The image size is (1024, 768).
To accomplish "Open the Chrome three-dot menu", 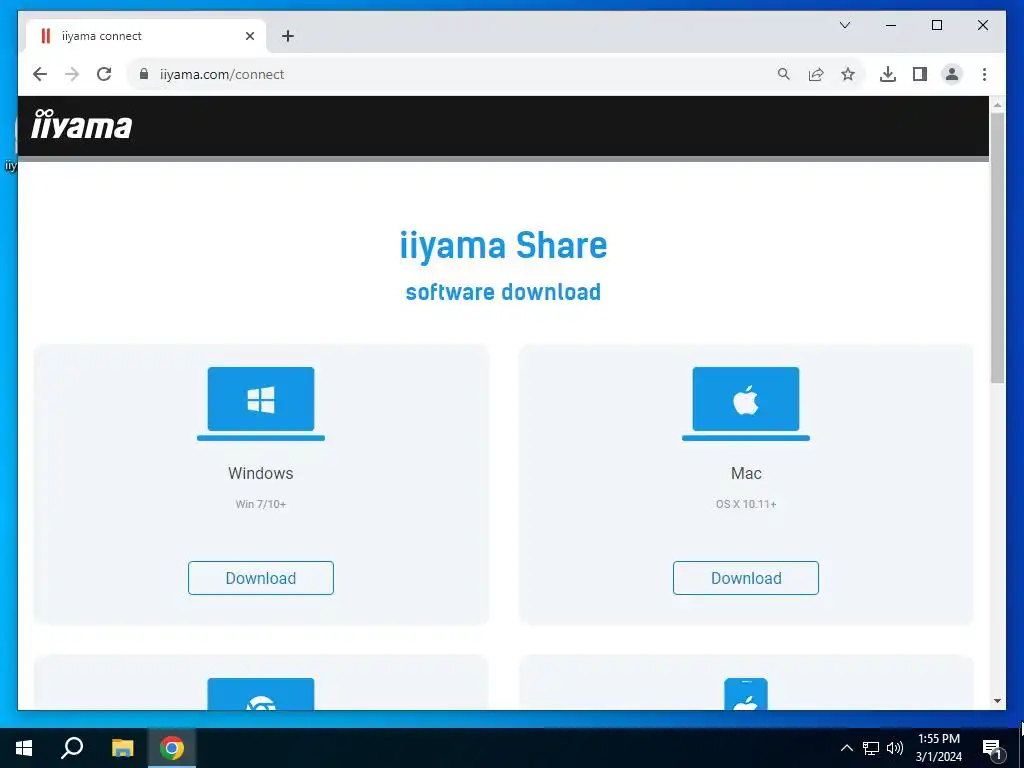I will pyautogui.click(x=984, y=74).
